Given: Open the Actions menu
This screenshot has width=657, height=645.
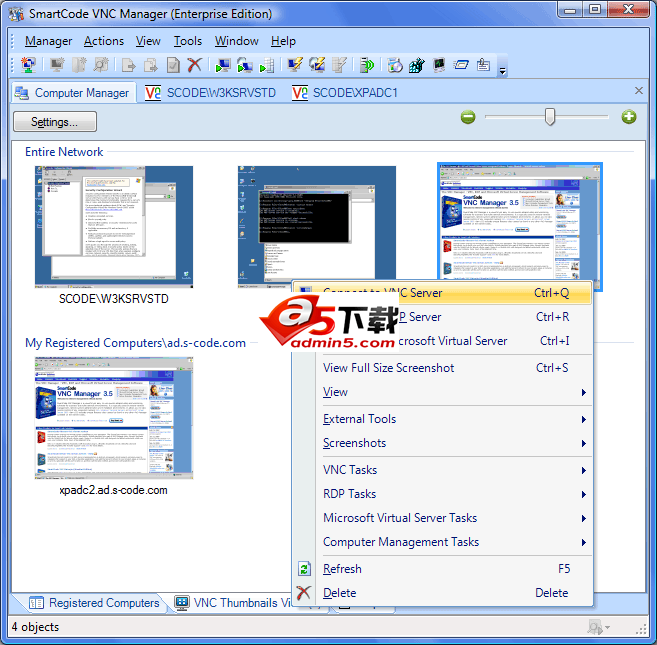Looking at the screenshot, I should [x=104, y=41].
